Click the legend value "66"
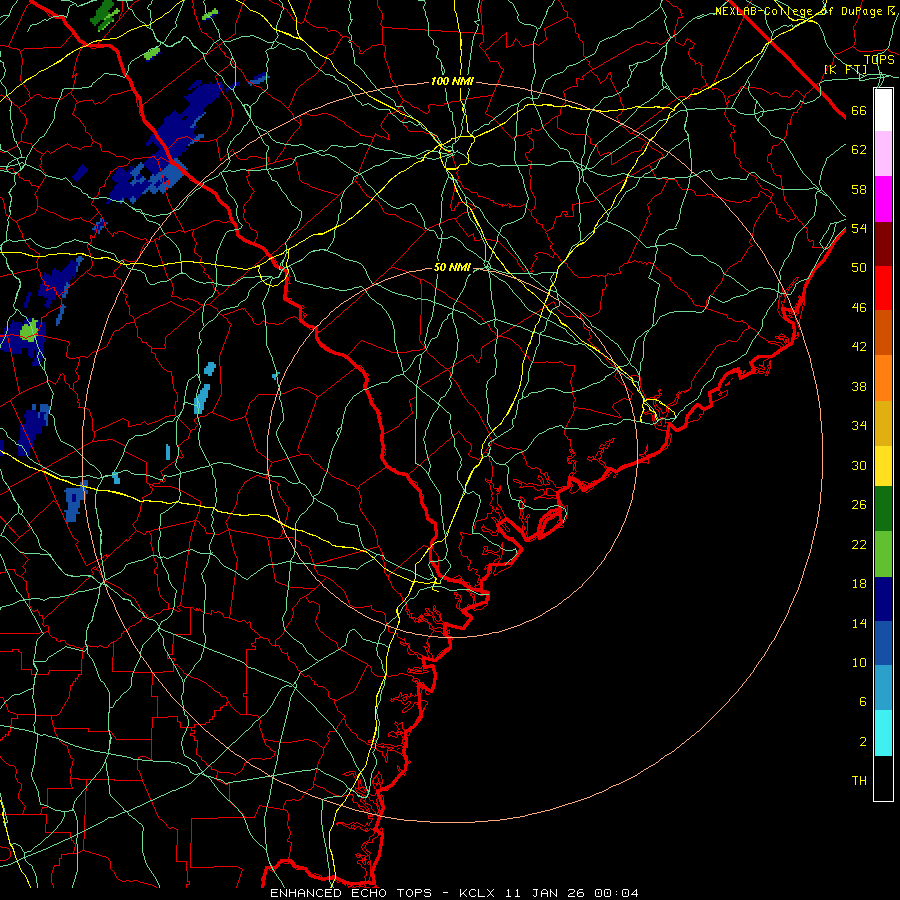The height and width of the screenshot is (900, 900). (x=859, y=110)
